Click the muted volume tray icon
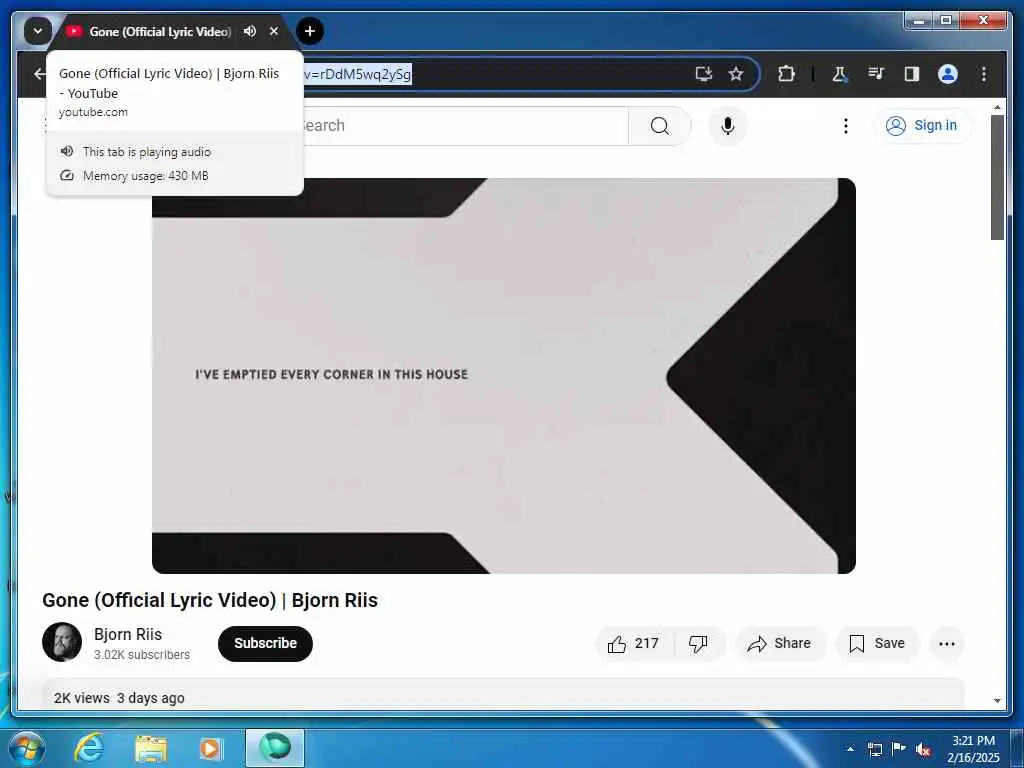1024x768 pixels. (x=923, y=749)
